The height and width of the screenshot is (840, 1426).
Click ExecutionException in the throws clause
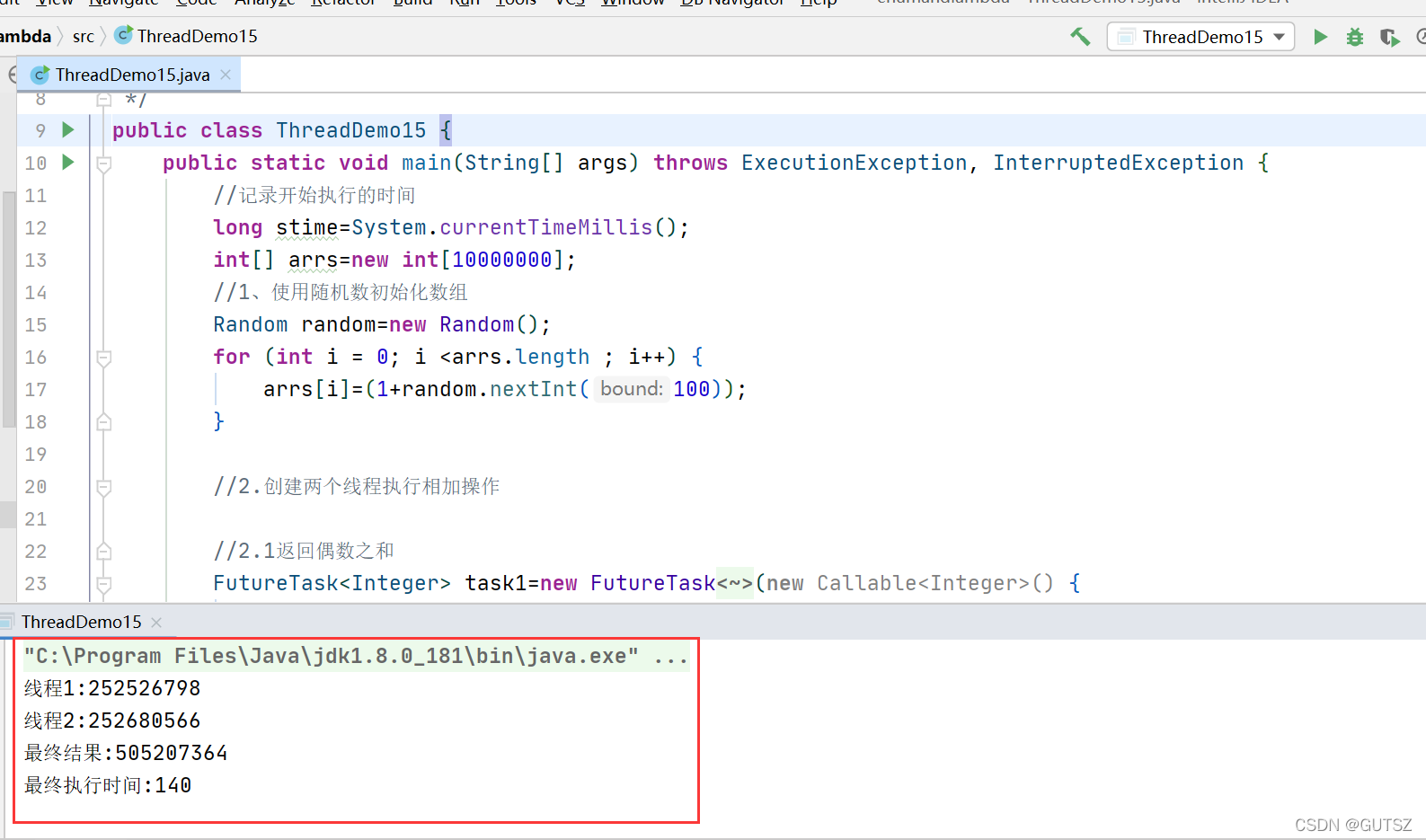pyautogui.click(x=854, y=163)
